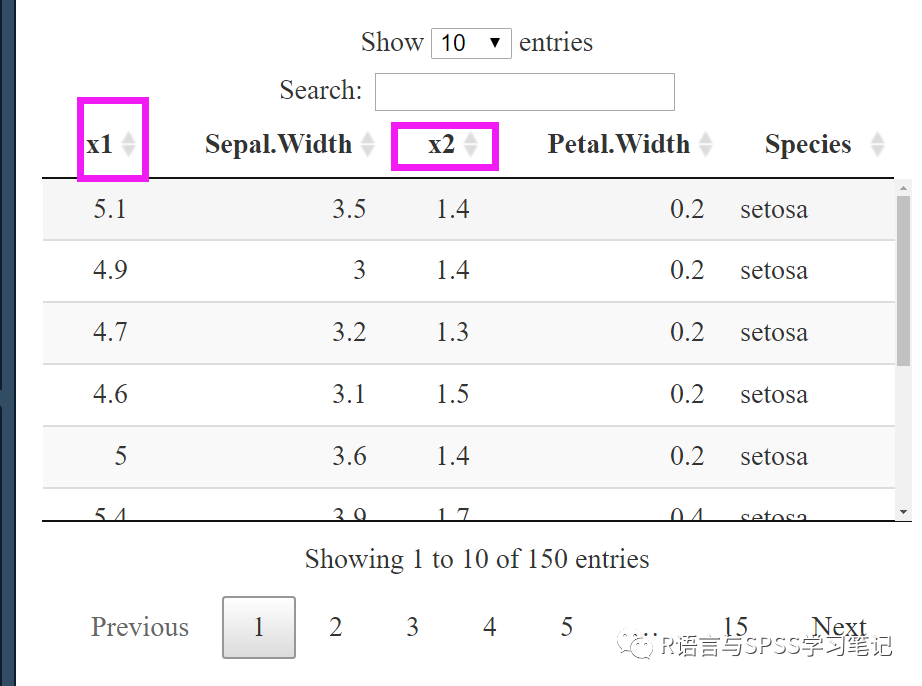Screen dimensions: 922x686
Task: Sort by Species column arrows
Action: coord(877,144)
